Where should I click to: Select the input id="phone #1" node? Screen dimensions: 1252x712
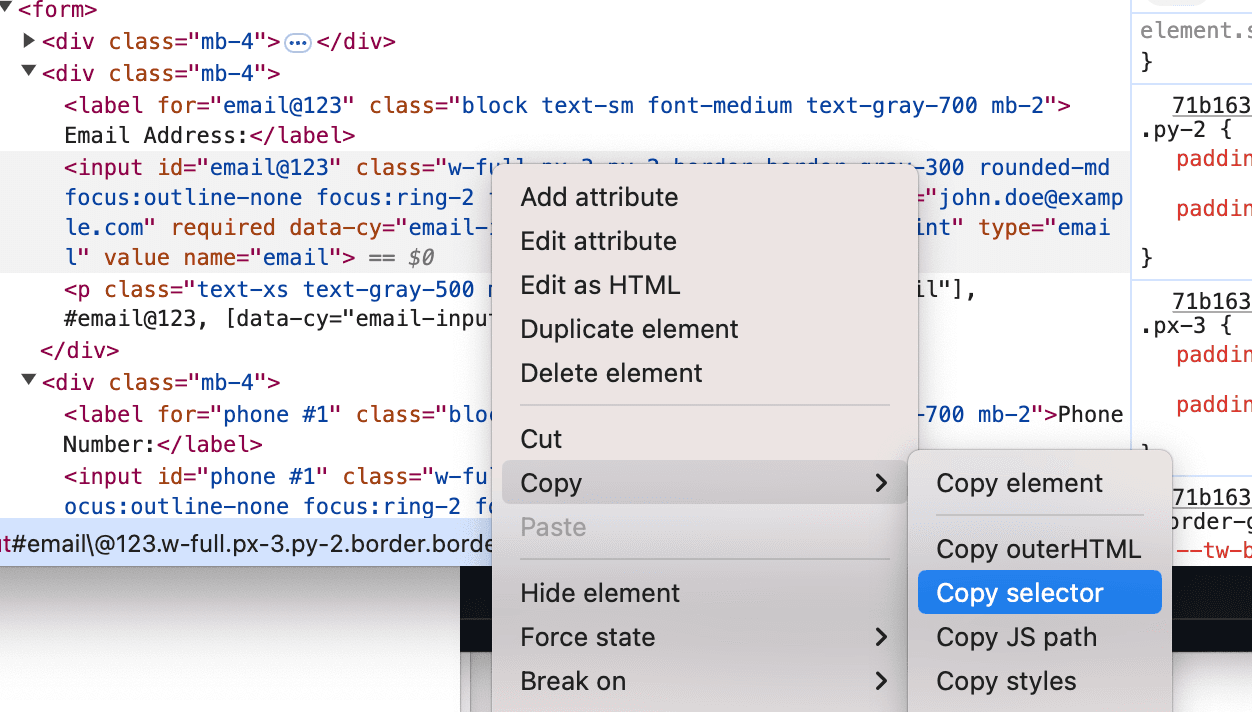click(280, 476)
